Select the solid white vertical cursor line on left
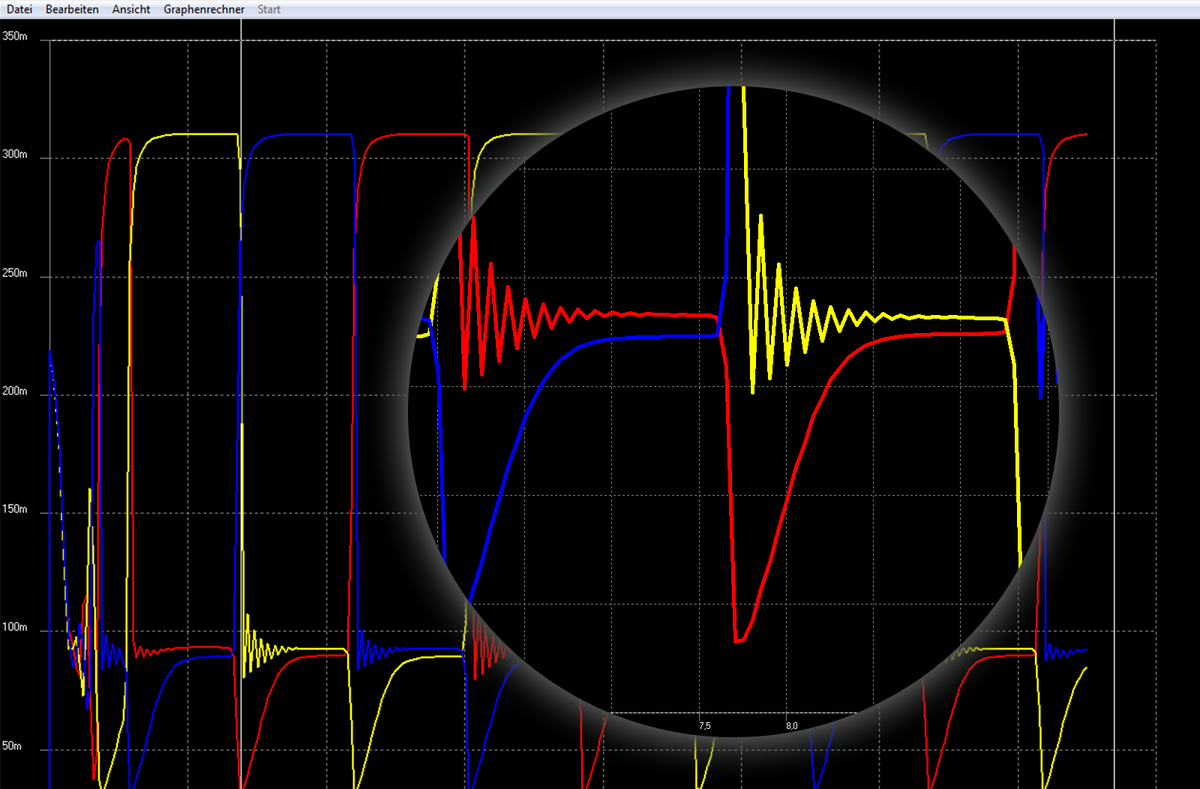The image size is (1200, 789). [x=241, y=400]
